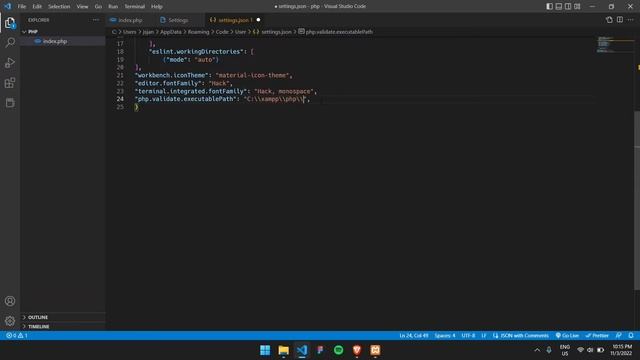Viewport: 640px width, 360px height.
Task: Toggle the bottom panel layout icon
Action: (559, 6)
